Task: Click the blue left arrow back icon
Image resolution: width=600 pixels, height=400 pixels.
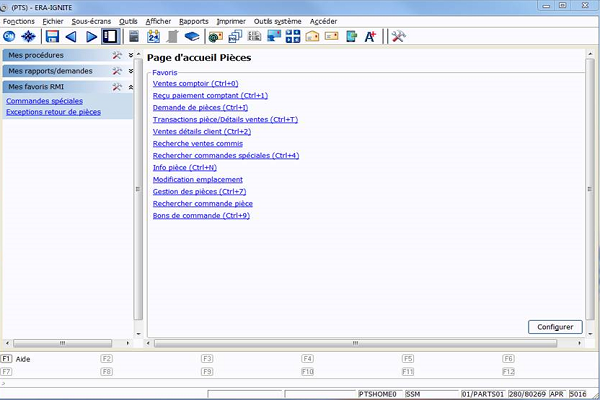Action: (71, 36)
